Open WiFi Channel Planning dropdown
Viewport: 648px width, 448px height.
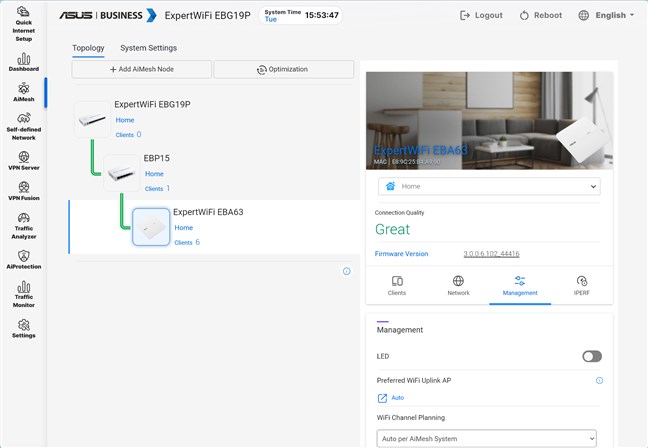(486, 438)
